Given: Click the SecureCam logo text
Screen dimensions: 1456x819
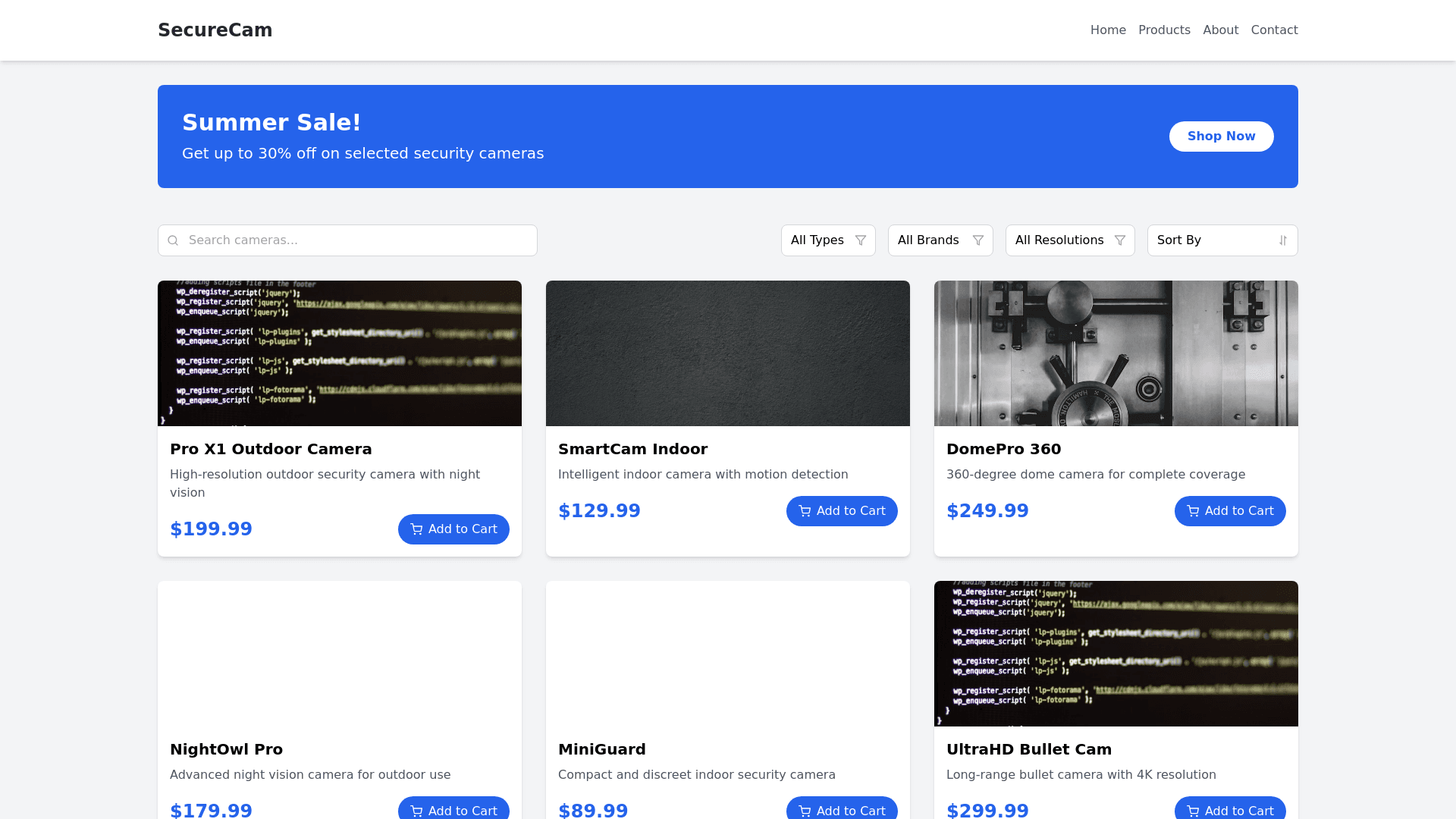Looking at the screenshot, I should click(x=215, y=30).
